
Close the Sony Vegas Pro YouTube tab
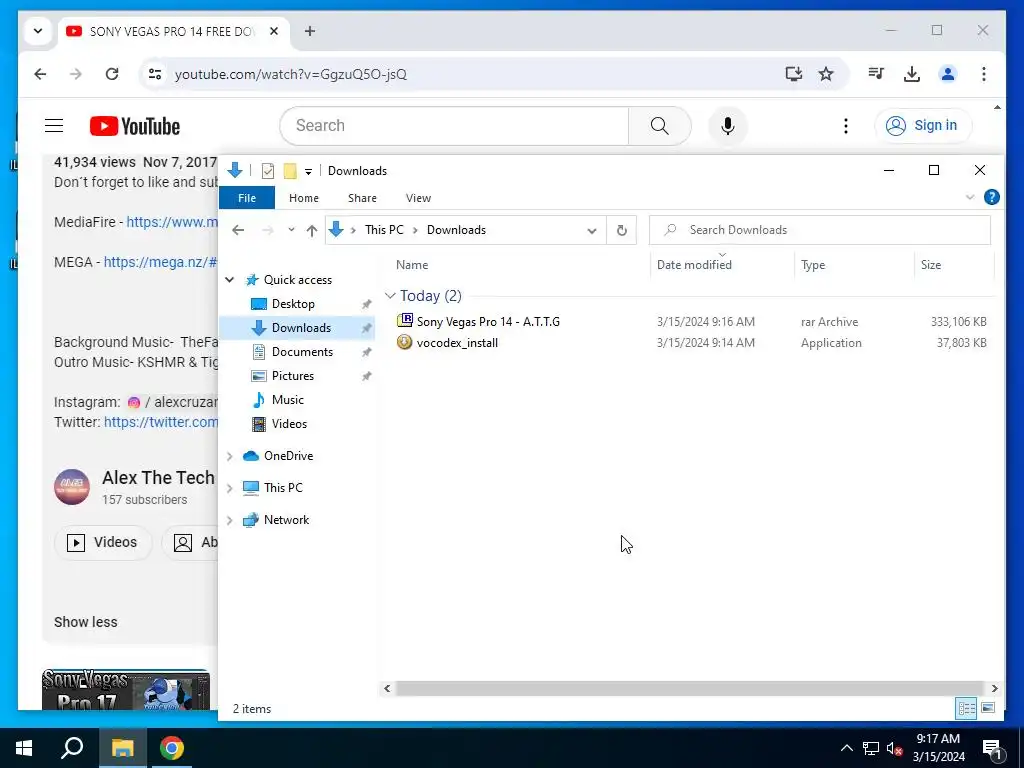pyautogui.click(x=274, y=31)
